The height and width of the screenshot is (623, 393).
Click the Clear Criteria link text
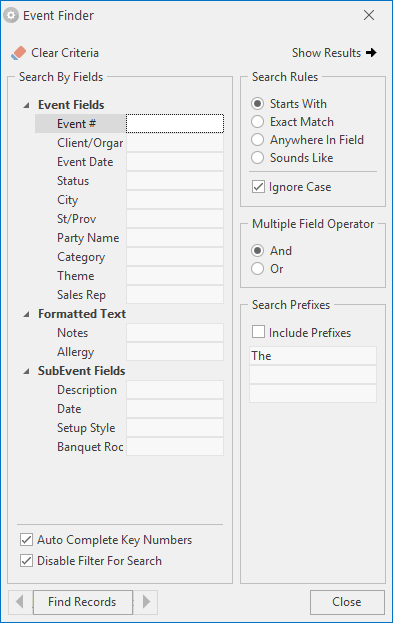pos(65,53)
